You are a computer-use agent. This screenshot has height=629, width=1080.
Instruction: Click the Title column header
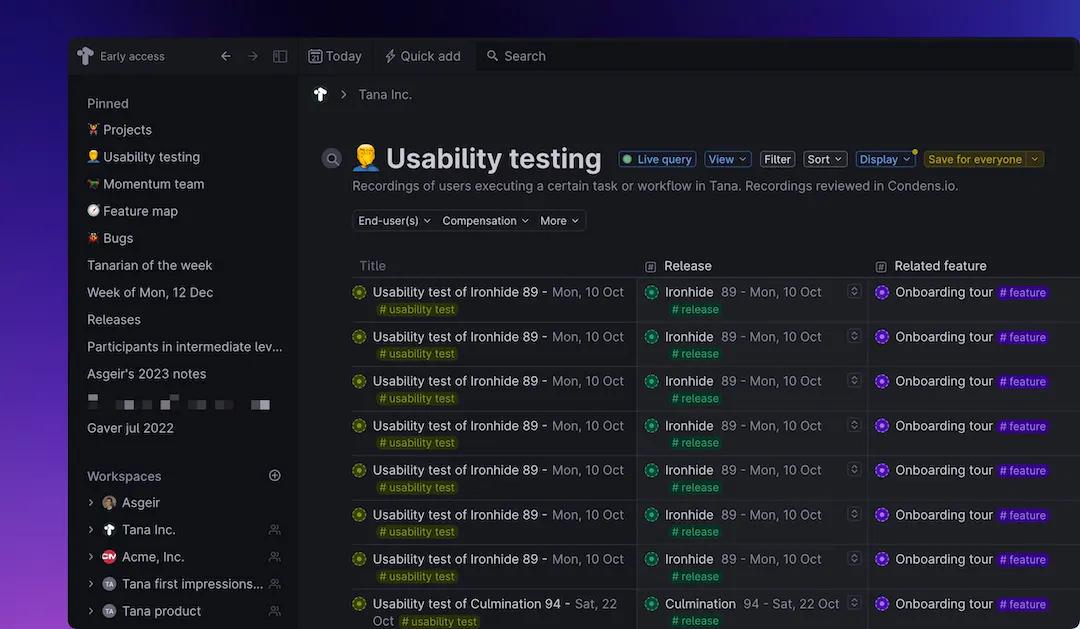tap(373, 266)
